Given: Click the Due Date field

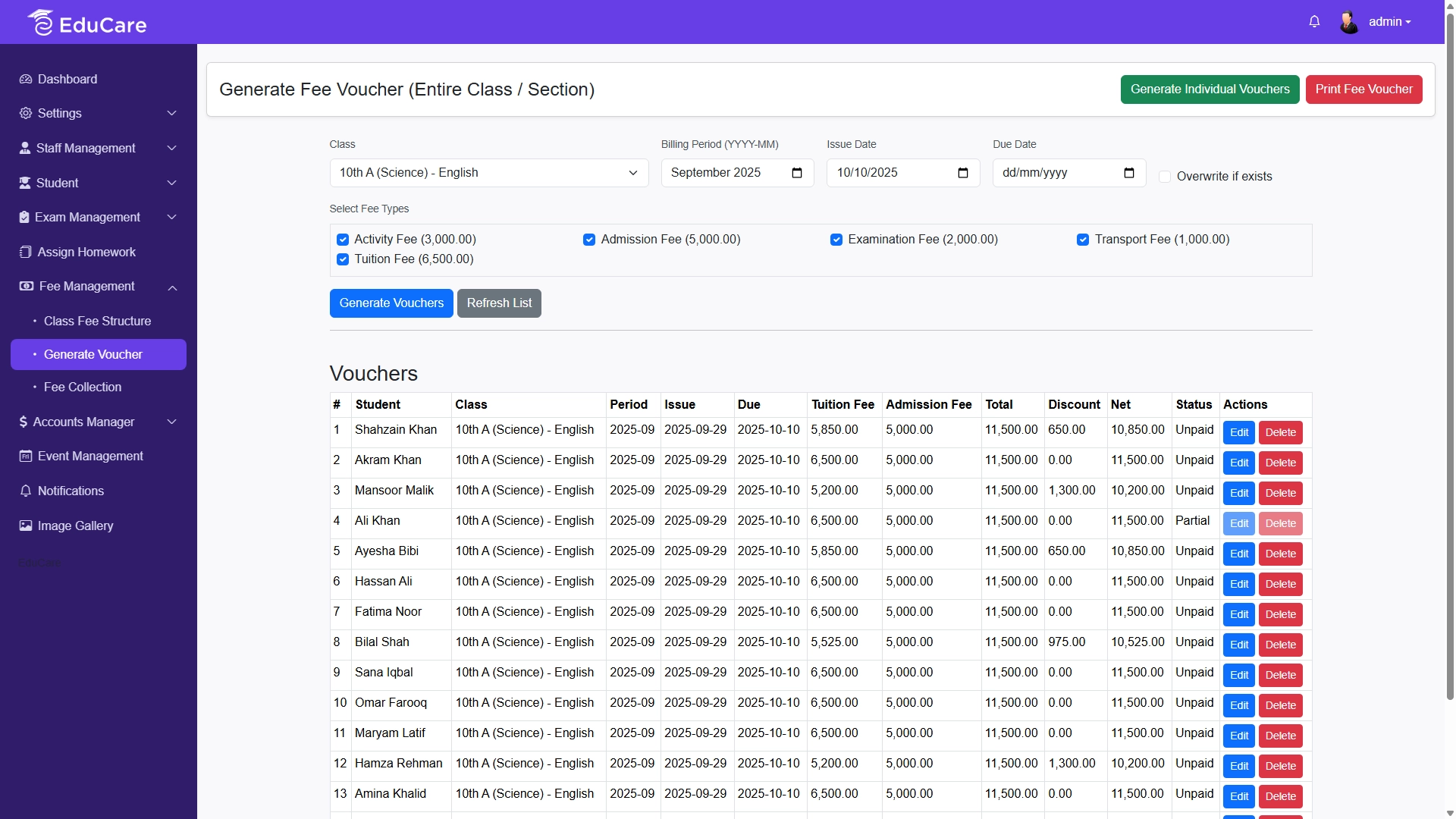Looking at the screenshot, I should 1069,173.
